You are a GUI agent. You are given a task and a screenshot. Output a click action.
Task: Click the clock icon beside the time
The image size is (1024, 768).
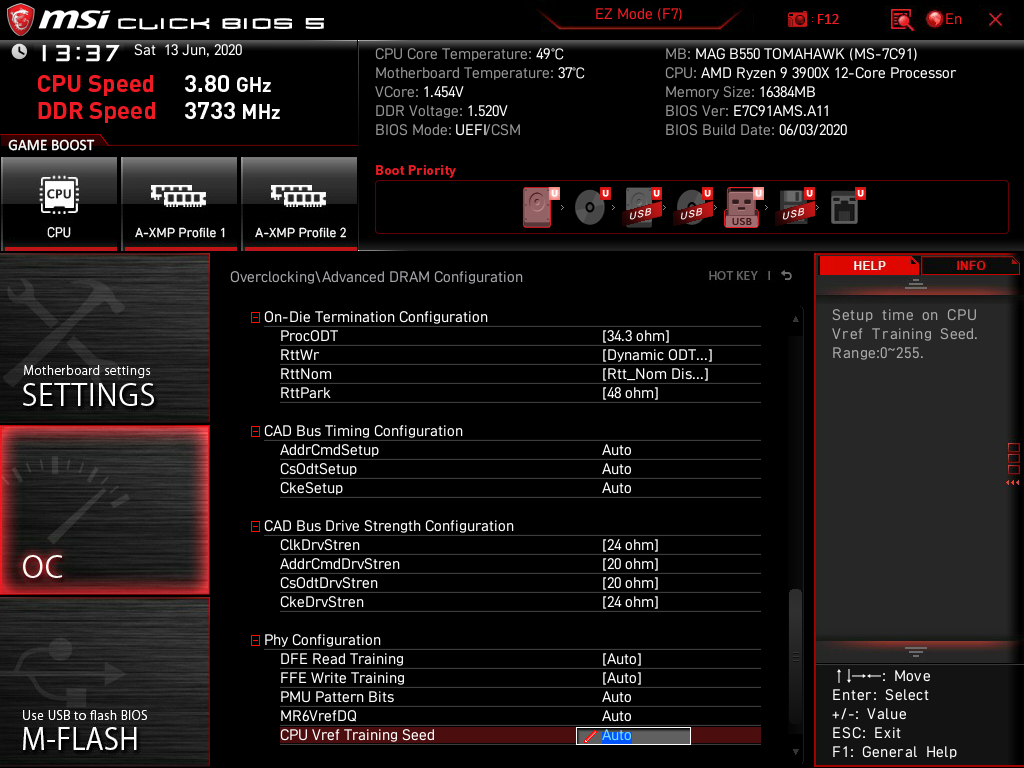click(x=20, y=52)
